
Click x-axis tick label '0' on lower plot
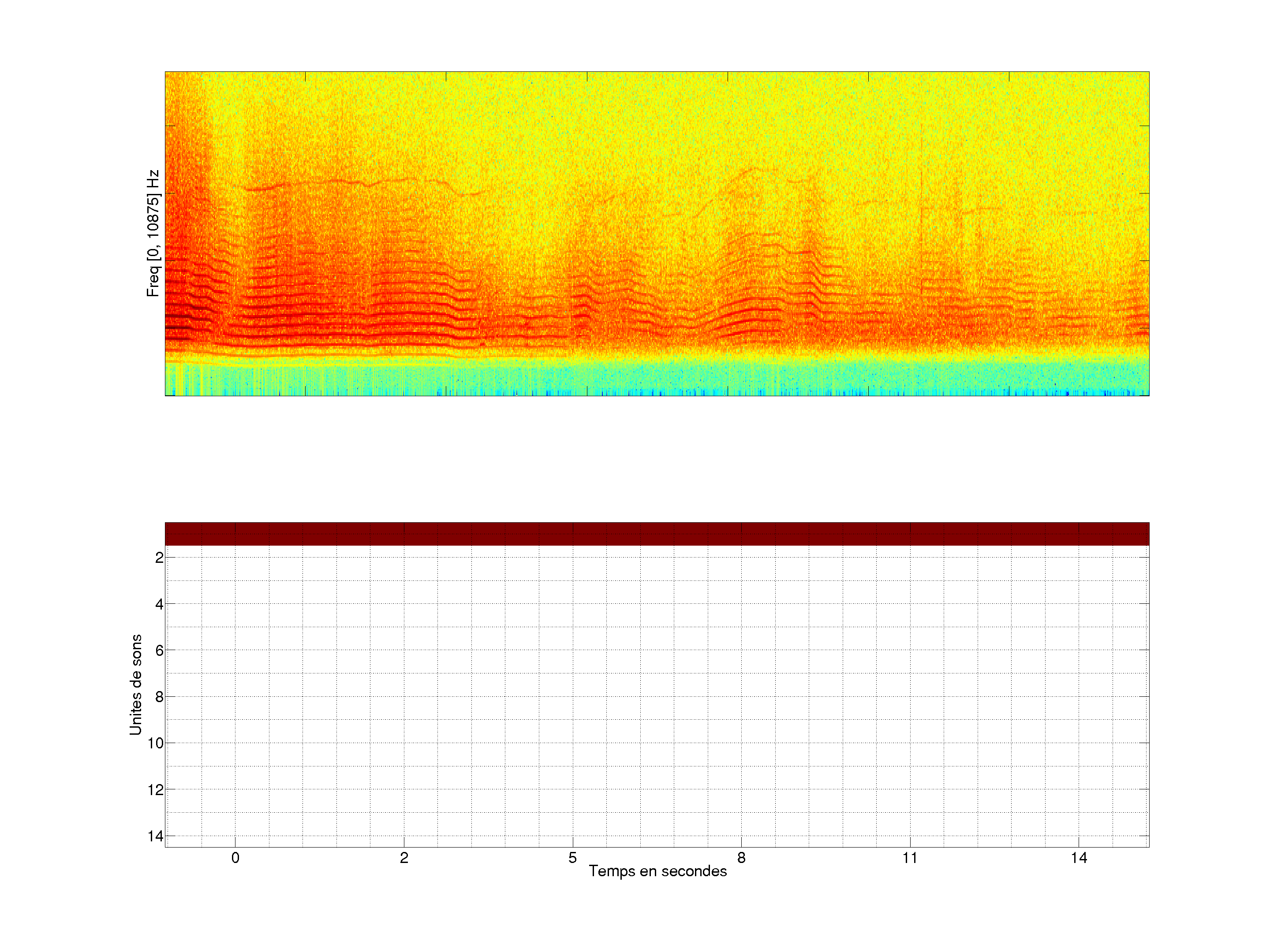(x=235, y=858)
